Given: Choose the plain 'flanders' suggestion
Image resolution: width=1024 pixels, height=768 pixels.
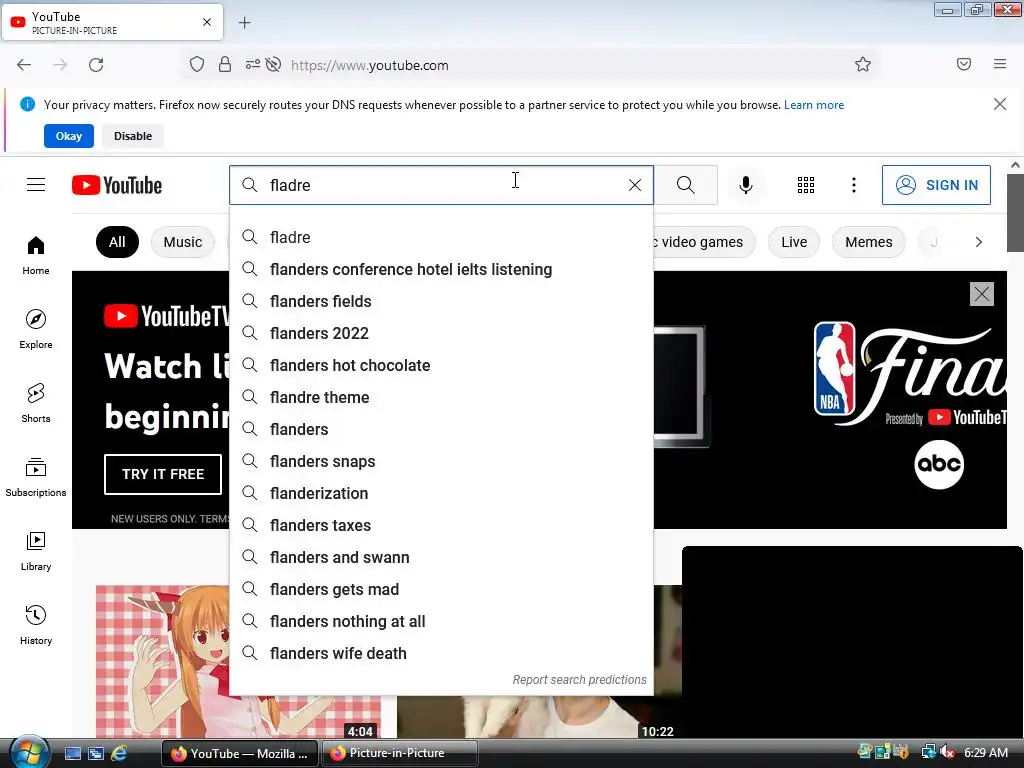Looking at the screenshot, I should [441, 429].
